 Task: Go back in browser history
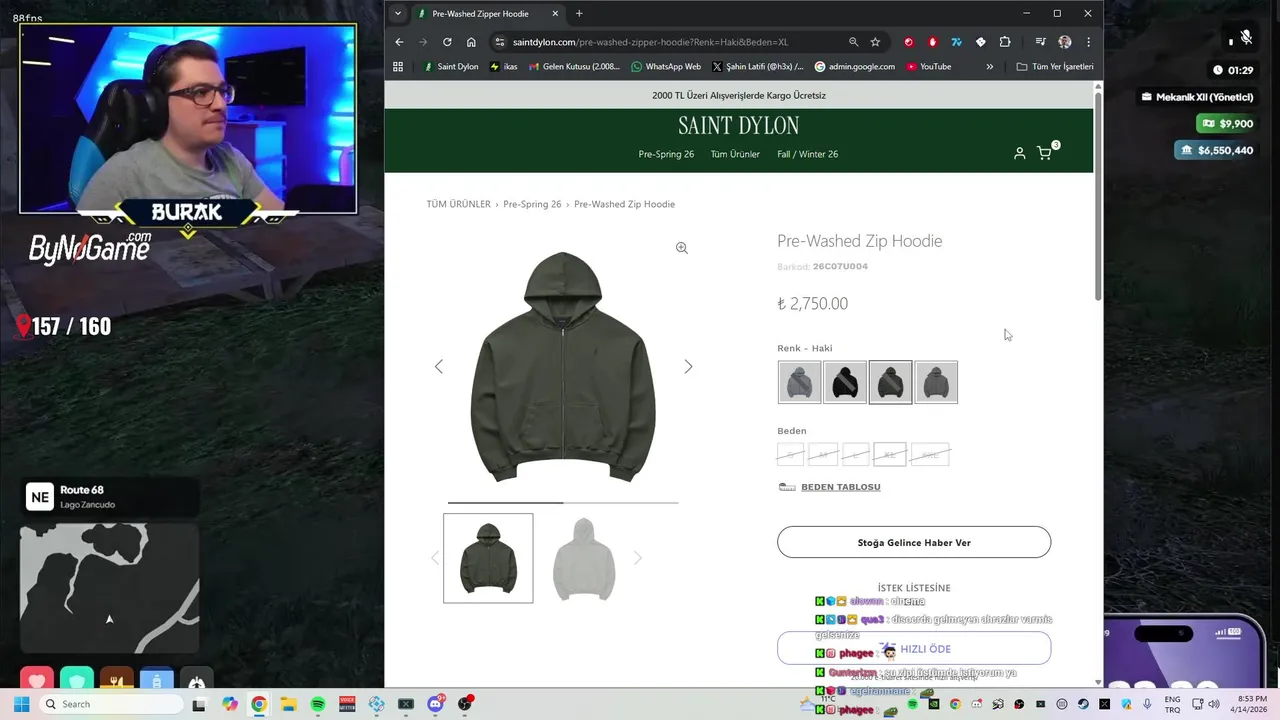click(399, 42)
